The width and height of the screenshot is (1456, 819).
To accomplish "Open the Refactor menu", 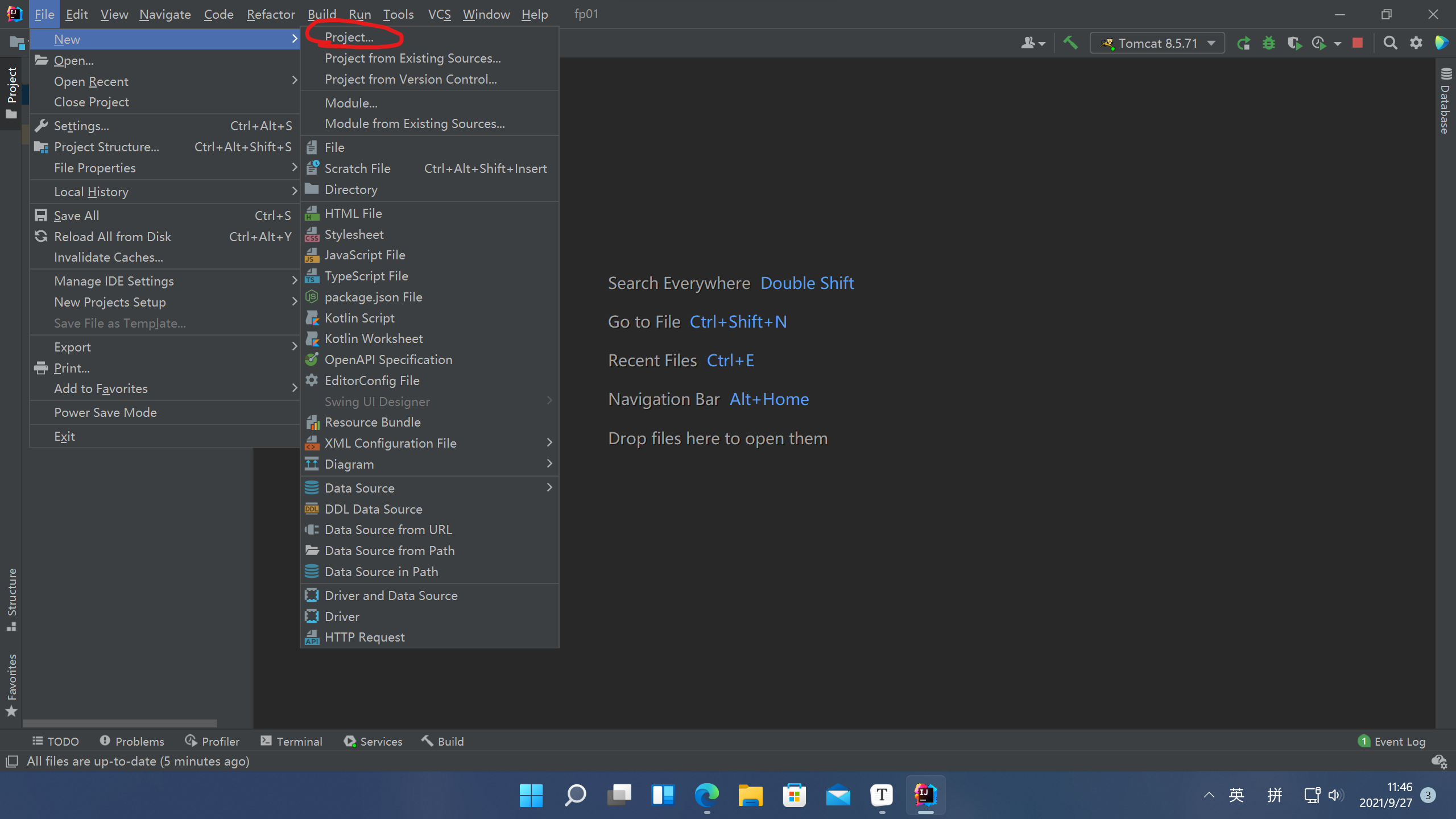I will tap(271, 14).
